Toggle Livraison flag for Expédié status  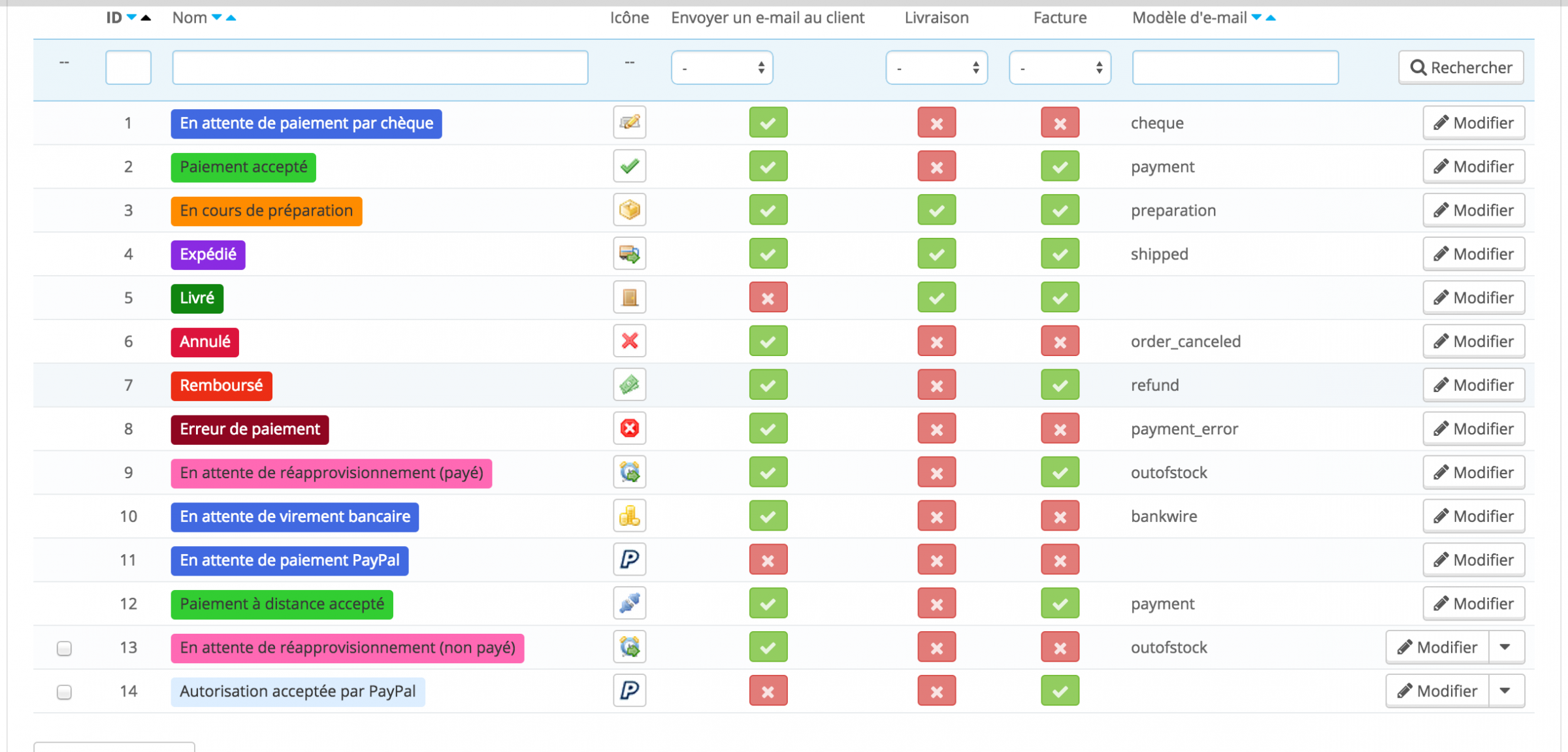pos(937,254)
